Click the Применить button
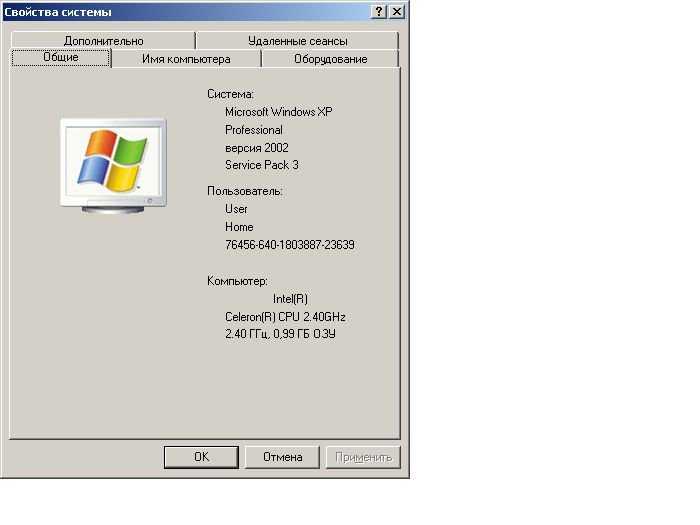The height and width of the screenshot is (525, 700). (363, 457)
